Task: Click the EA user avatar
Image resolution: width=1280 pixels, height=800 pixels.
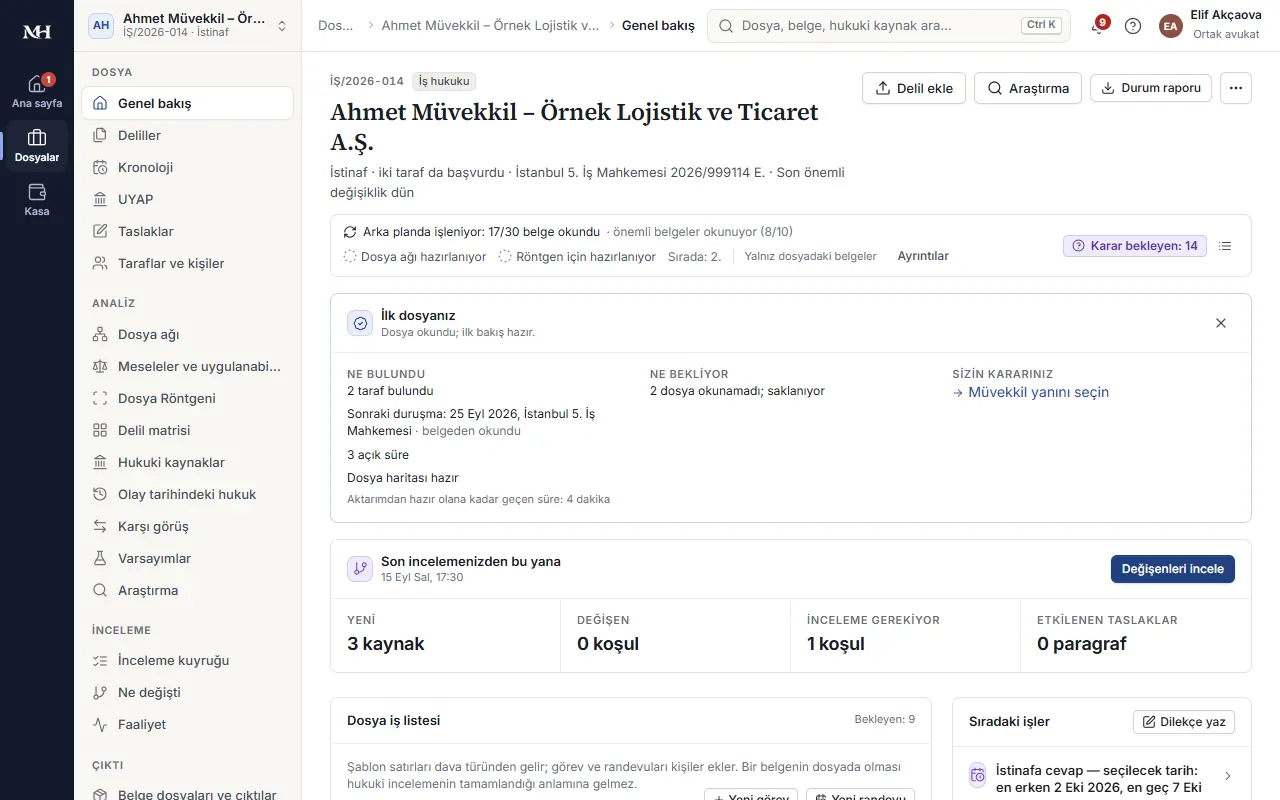Action: 1170,26
